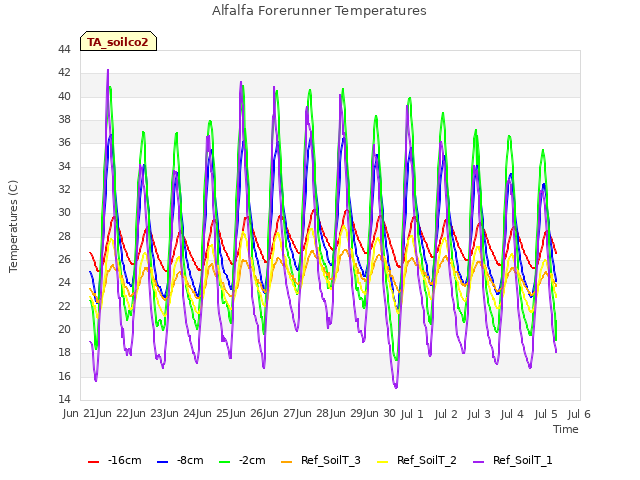Click the Jul 1 x-axis tick label

(x=412, y=414)
